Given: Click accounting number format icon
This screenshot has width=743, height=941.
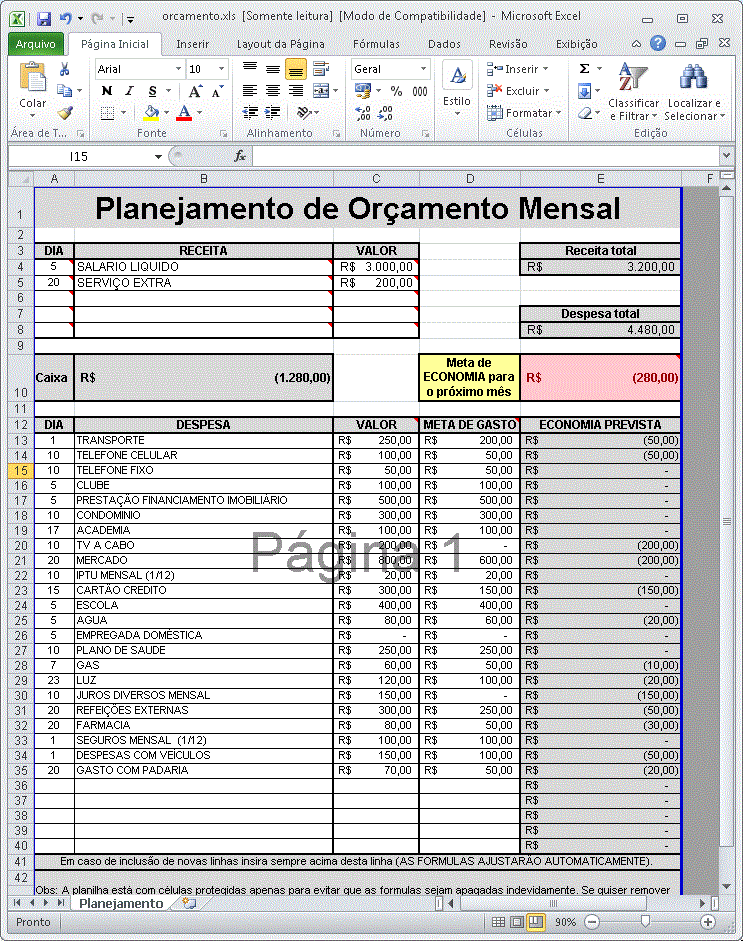Looking at the screenshot, I should 363,91.
